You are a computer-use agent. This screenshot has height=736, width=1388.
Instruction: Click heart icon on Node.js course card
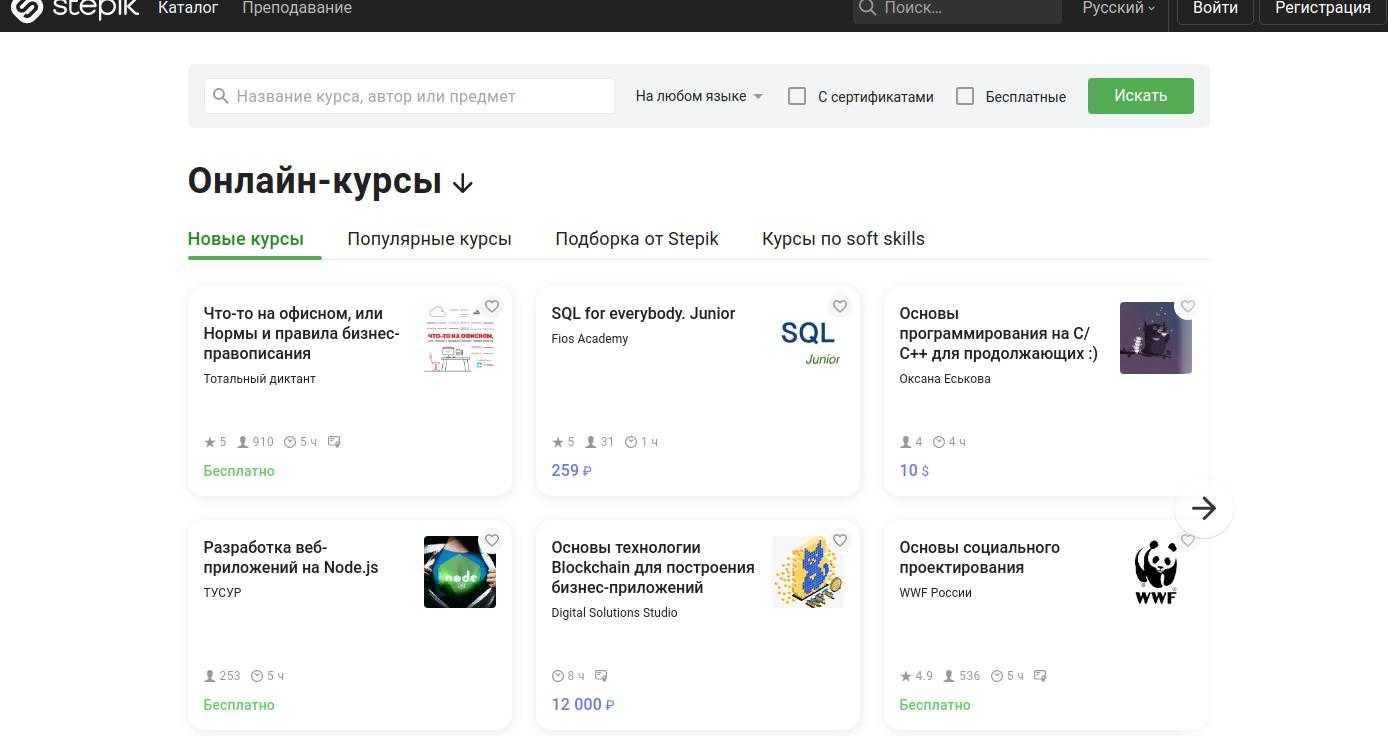click(x=492, y=541)
